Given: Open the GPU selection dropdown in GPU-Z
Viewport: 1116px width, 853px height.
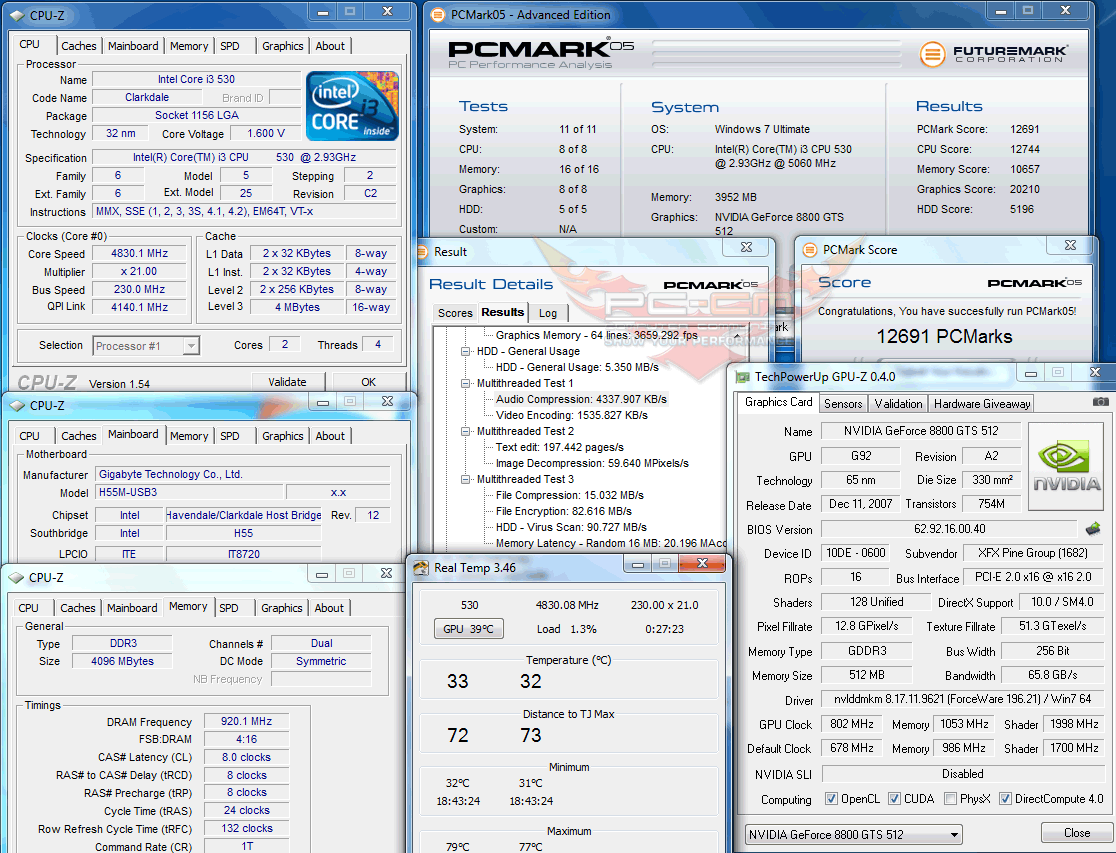Looking at the screenshot, I should (x=853, y=834).
